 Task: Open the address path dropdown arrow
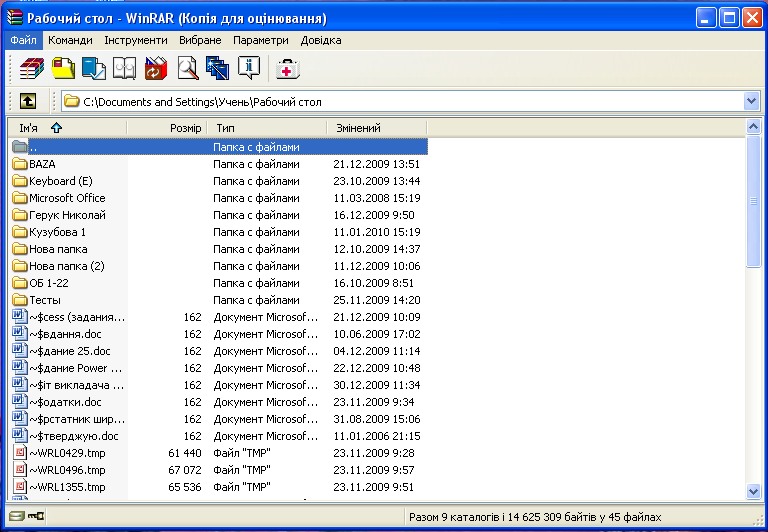[751, 101]
